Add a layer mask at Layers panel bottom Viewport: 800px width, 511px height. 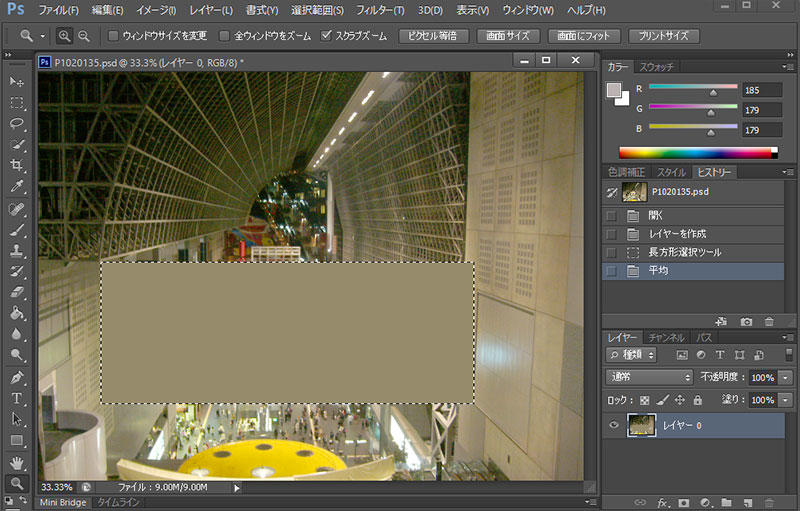(x=684, y=503)
